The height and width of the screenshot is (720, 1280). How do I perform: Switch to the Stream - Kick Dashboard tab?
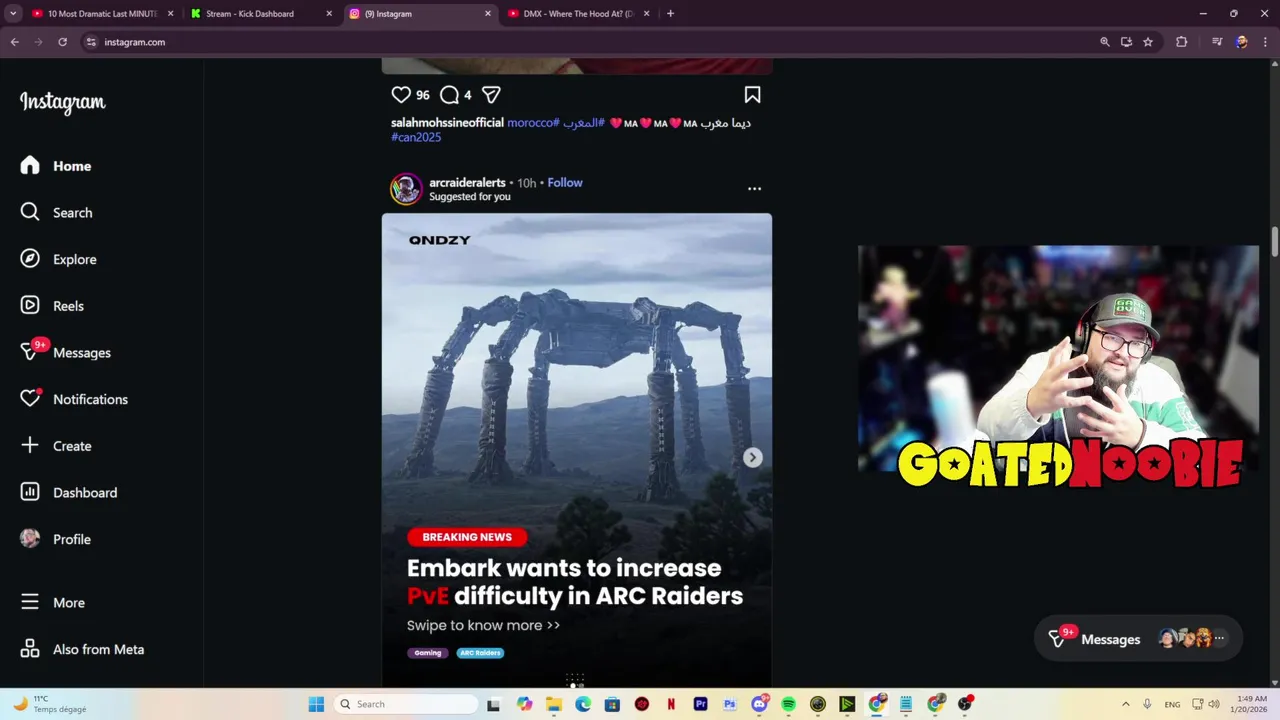tap(250, 14)
